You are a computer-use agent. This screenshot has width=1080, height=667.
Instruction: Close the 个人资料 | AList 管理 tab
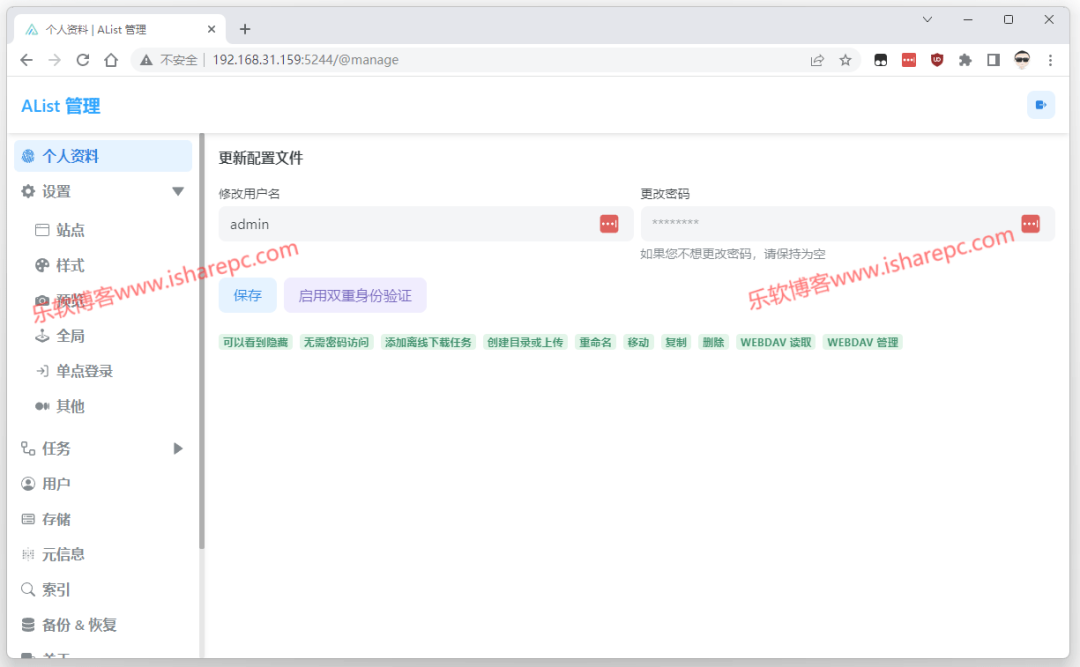coord(211,29)
